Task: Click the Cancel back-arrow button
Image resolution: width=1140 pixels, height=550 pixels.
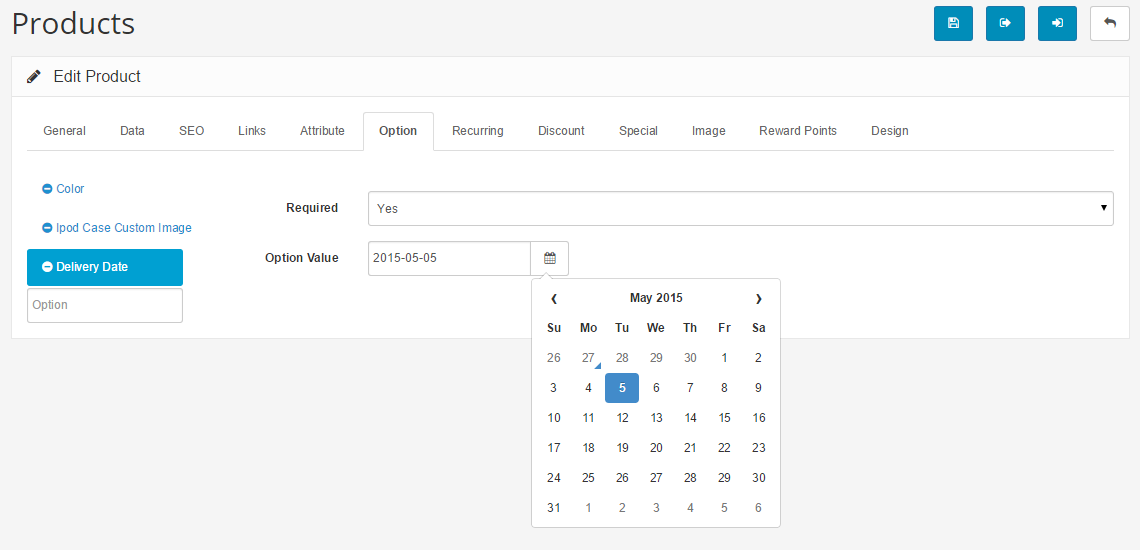Action: pyautogui.click(x=1109, y=23)
